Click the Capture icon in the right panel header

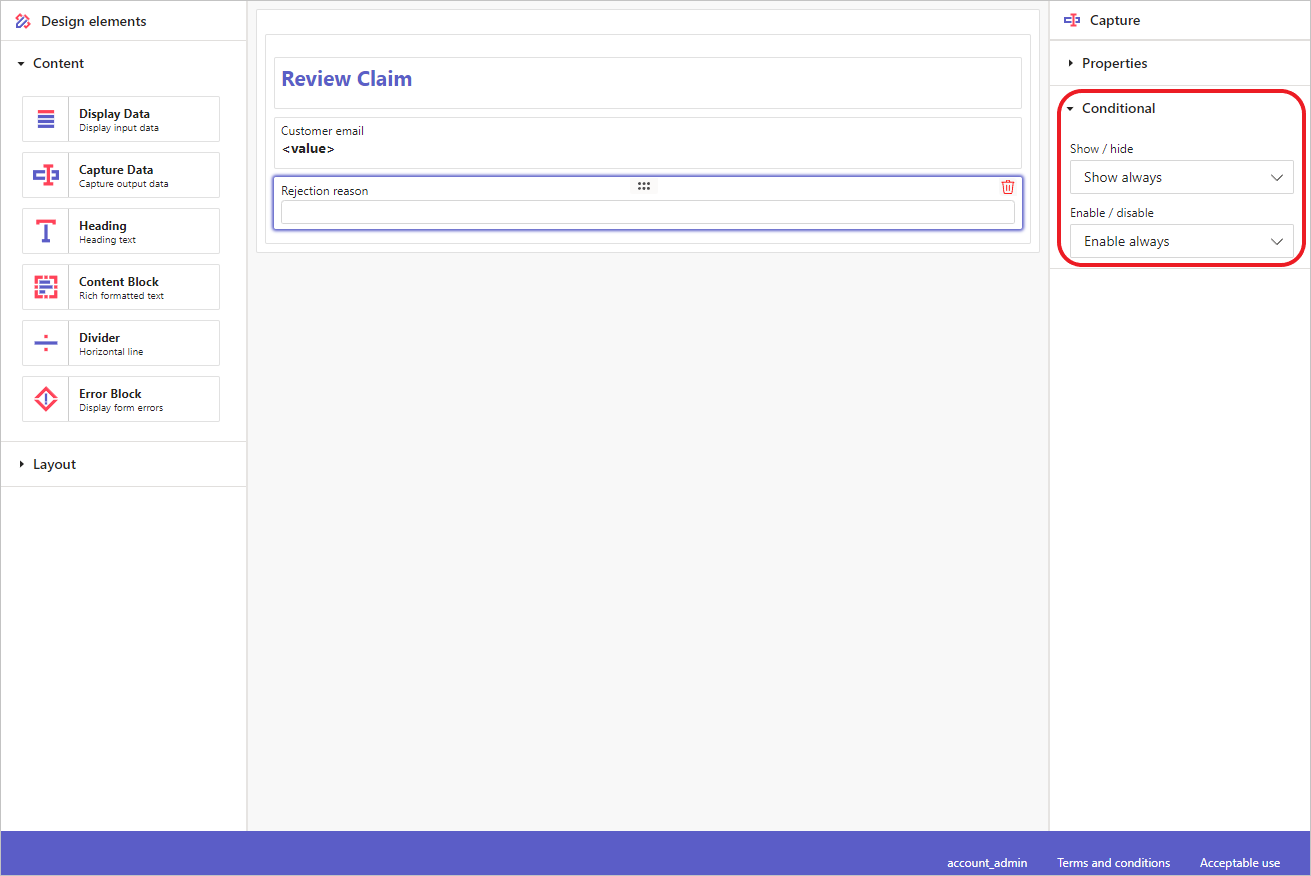click(1072, 20)
